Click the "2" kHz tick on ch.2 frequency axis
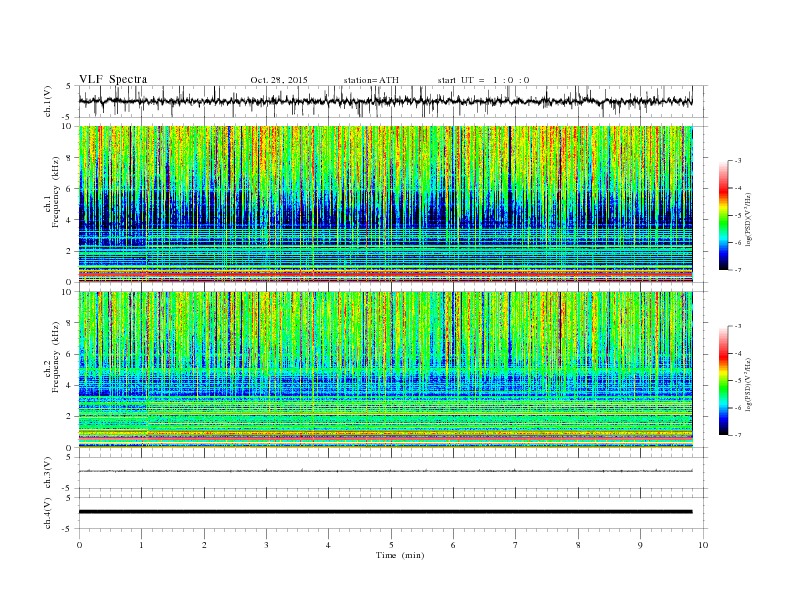This screenshot has height=612, width=792. [70, 416]
